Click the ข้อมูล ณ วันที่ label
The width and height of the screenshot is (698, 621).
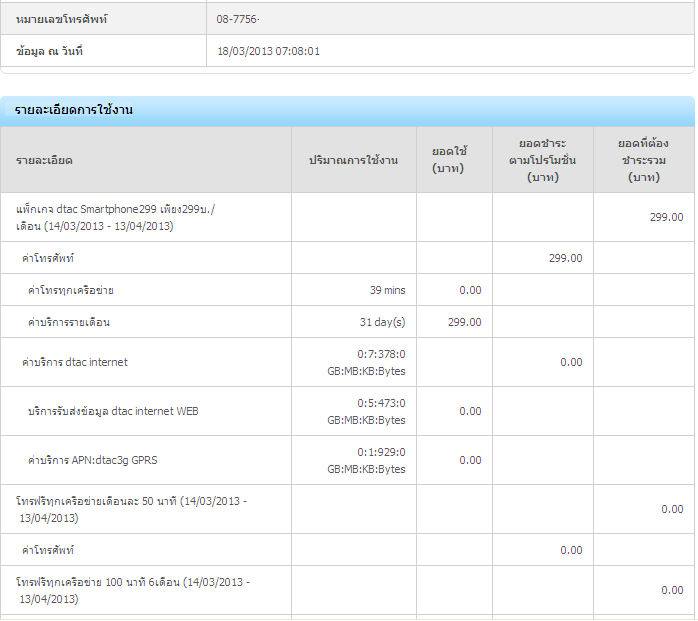pyautogui.click(x=50, y=51)
